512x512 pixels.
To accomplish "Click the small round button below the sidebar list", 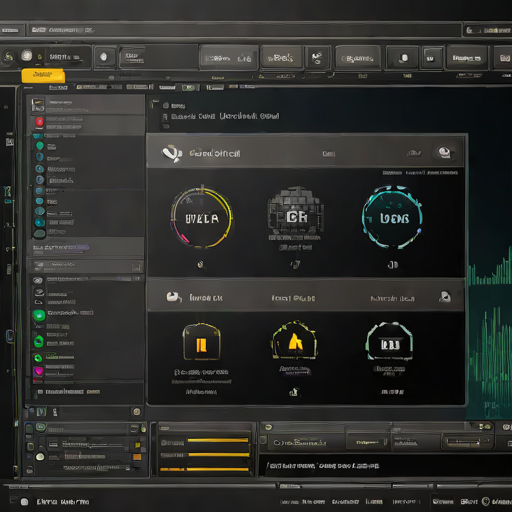I will click(x=137, y=412).
